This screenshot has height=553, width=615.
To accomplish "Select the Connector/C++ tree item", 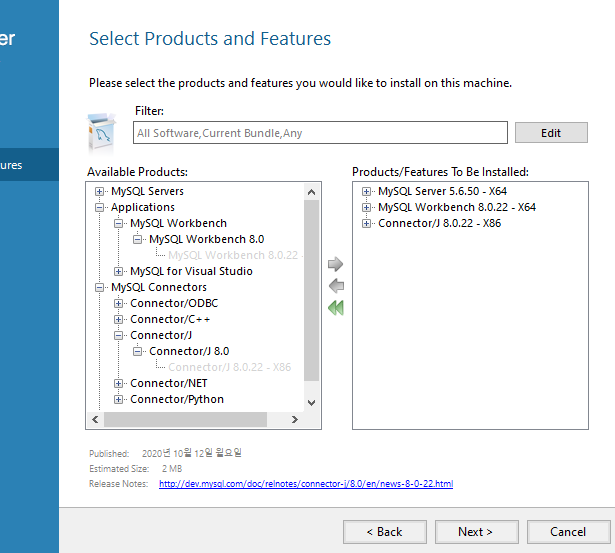I will 170,320.
